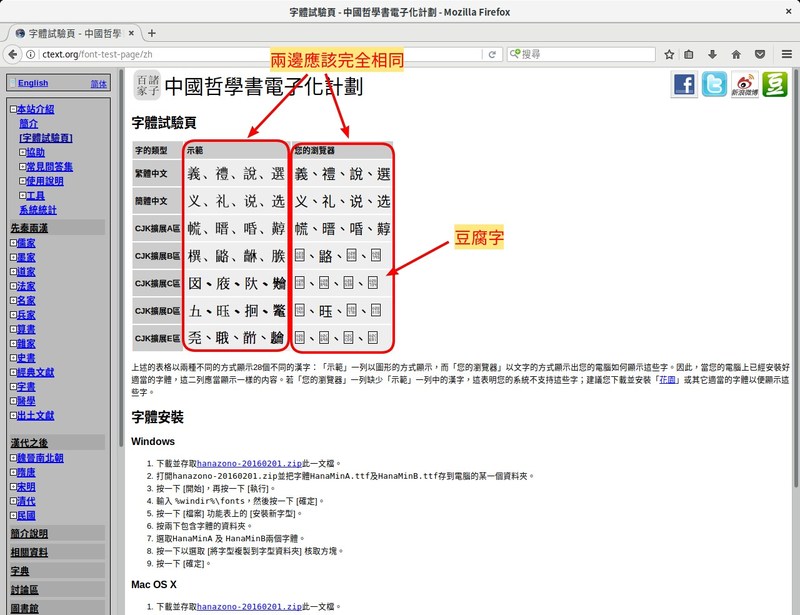Open the Sina Weibo share icon

744,86
